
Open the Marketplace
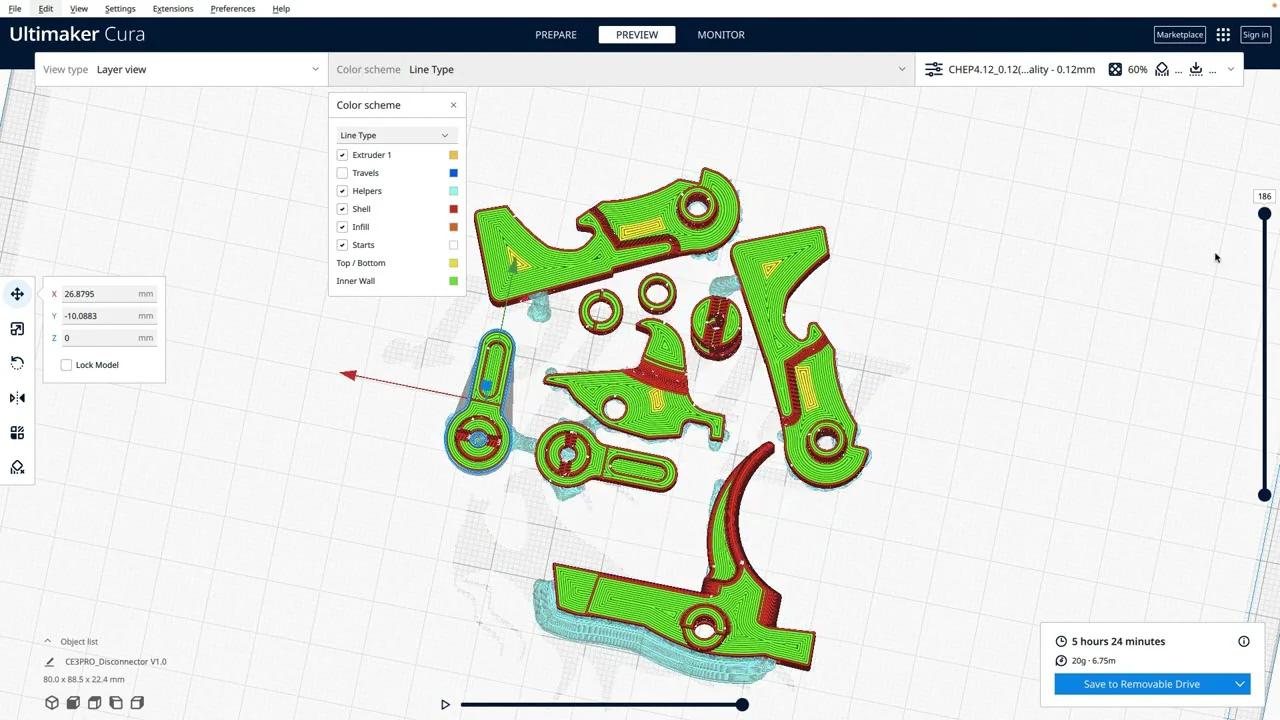[1179, 34]
